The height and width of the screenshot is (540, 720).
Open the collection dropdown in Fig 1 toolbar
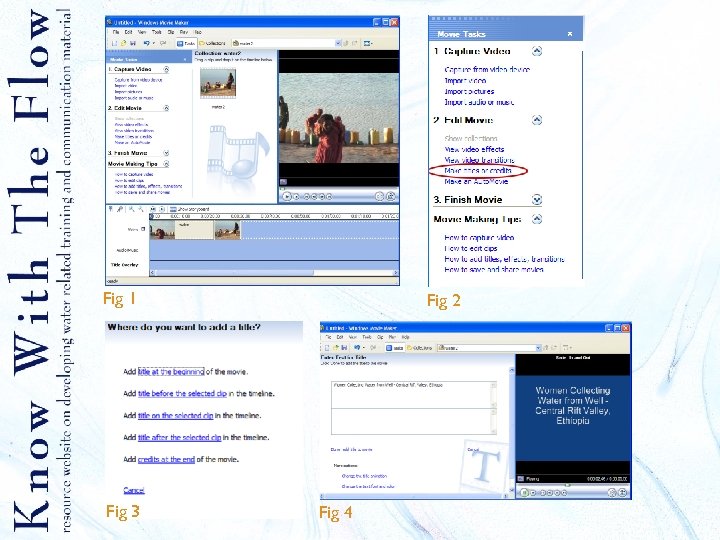338,43
